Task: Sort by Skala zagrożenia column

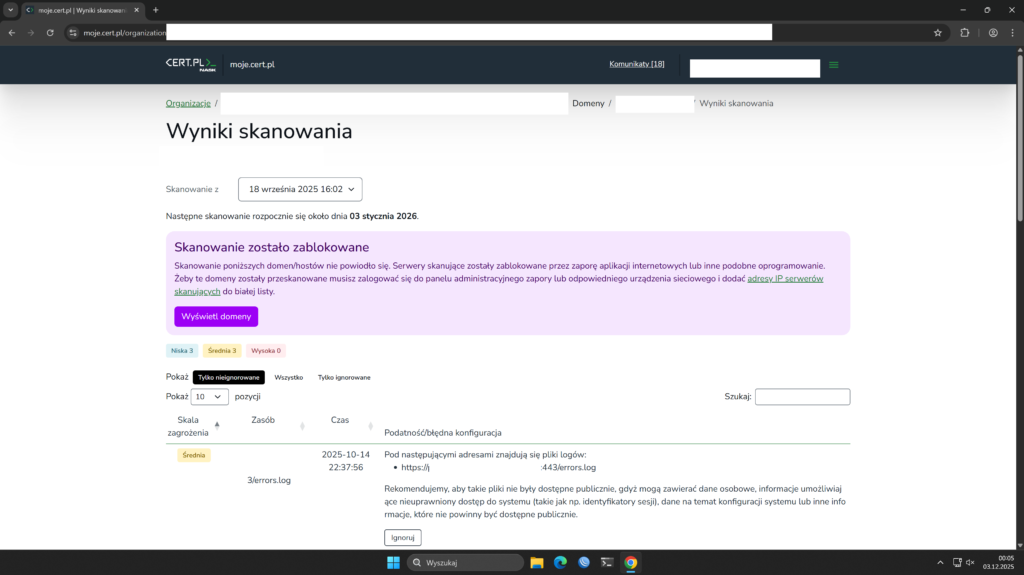Action: pyautogui.click(x=193, y=426)
